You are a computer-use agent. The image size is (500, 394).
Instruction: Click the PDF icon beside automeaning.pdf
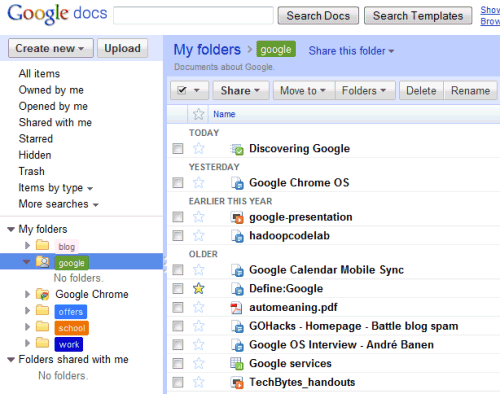(237, 307)
